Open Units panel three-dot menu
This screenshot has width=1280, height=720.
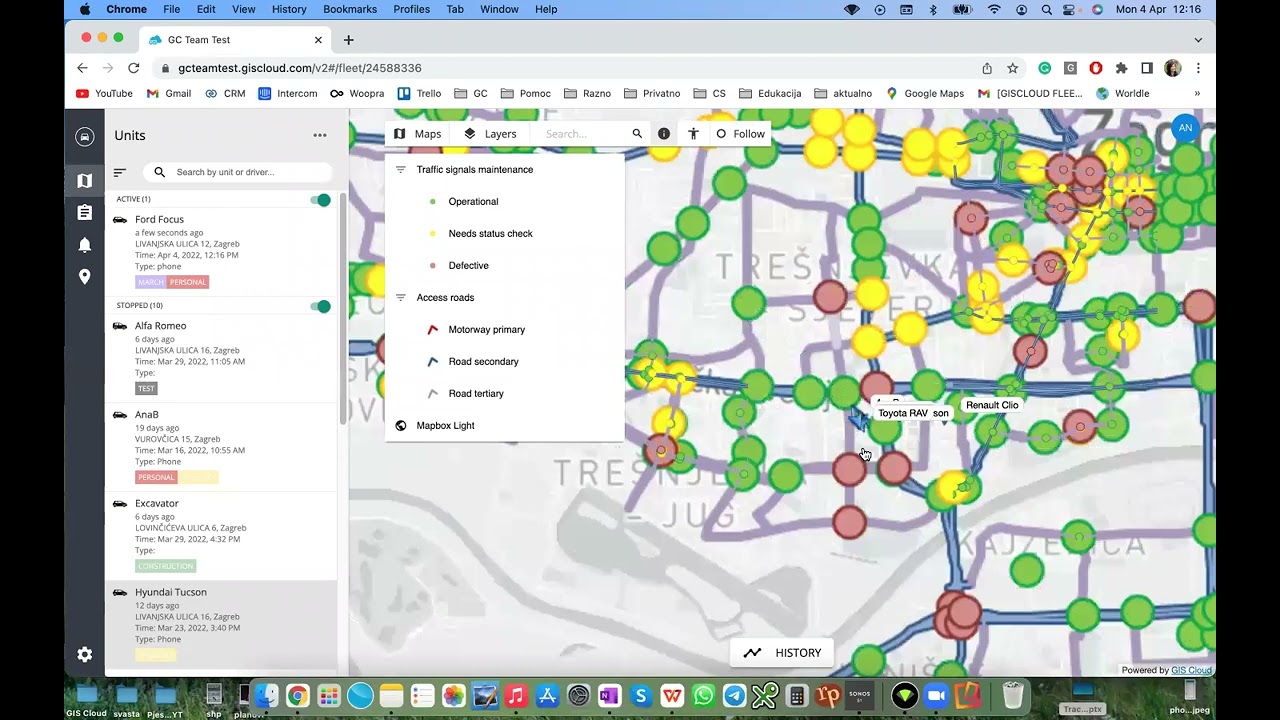coord(320,135)
